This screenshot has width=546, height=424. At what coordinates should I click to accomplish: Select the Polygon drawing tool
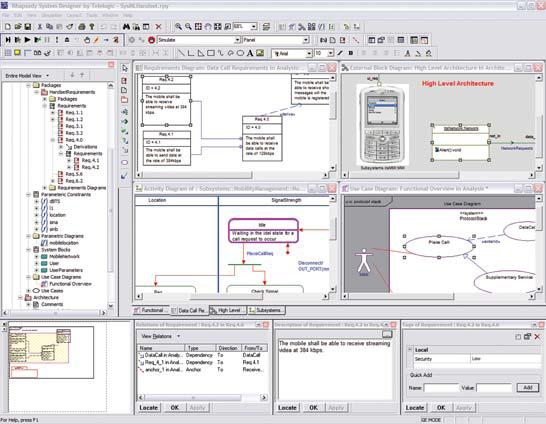[x=201, y=53]
